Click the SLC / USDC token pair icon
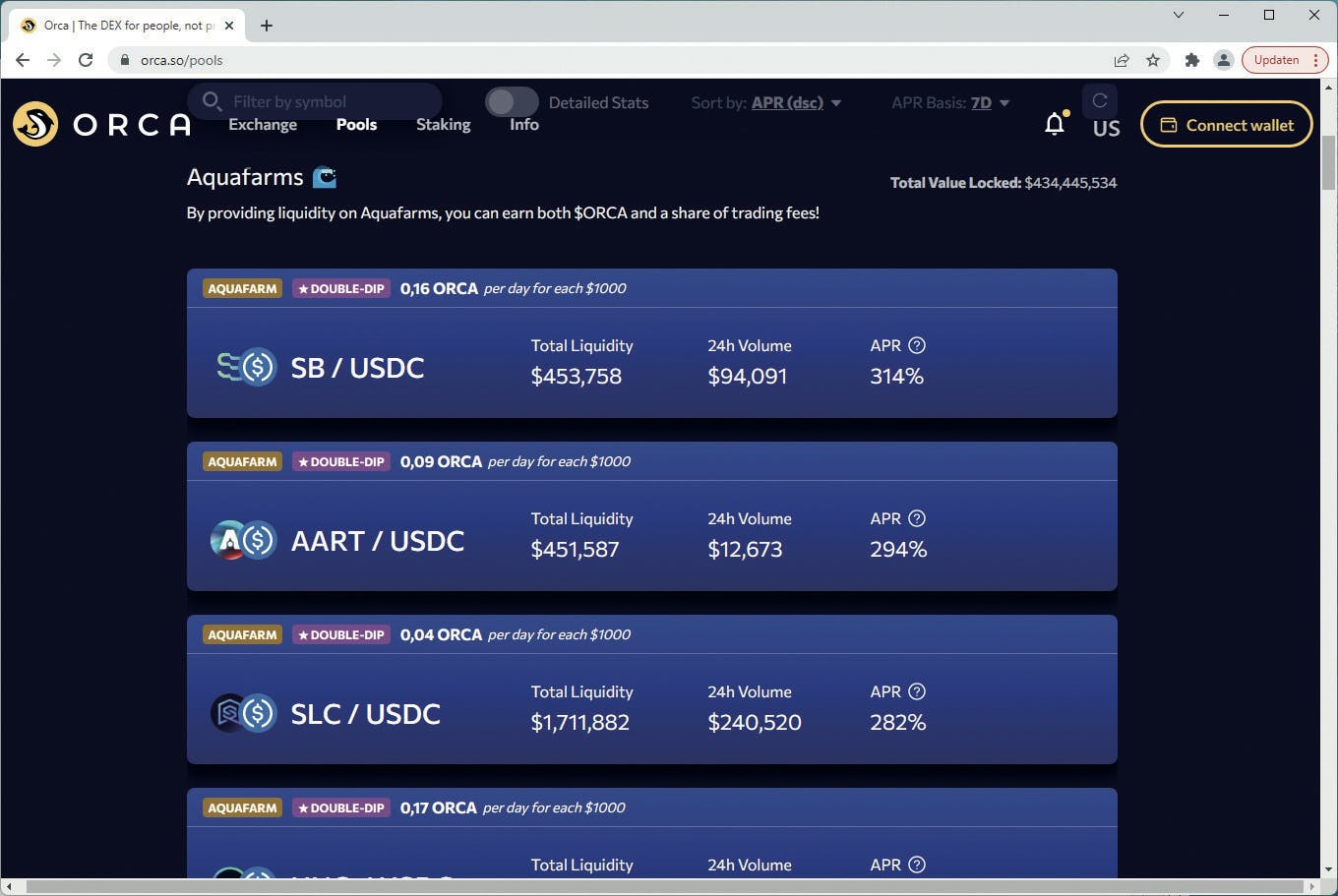Screen dimensions: 1338x896 [x=244, y=713]
